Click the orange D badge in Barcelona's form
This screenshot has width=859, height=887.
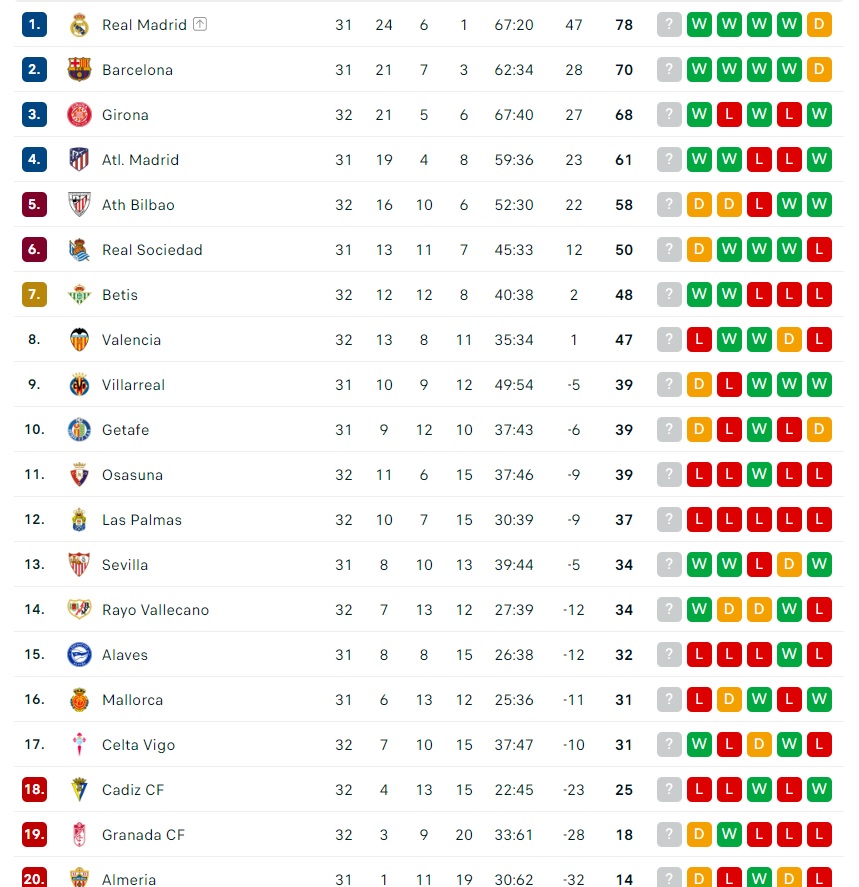(x=819, y=70)
